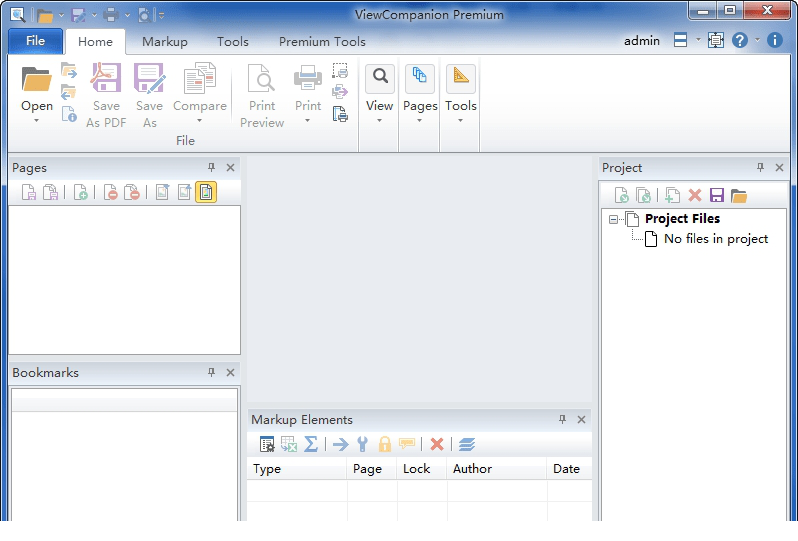Image resolution: width=798 pixels, height=541 pixels.
Task: Pin the Pages panel
Action: [x=211, y=167]
